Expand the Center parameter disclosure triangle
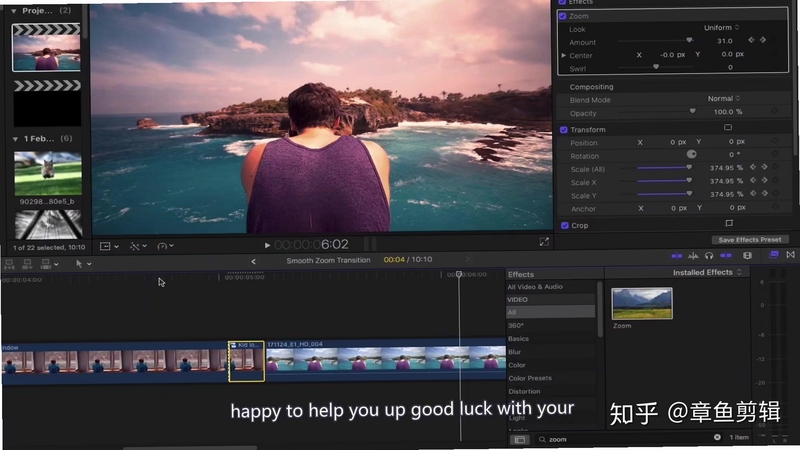This screenshot has height=450, width=800. click(x=564, y=55)
